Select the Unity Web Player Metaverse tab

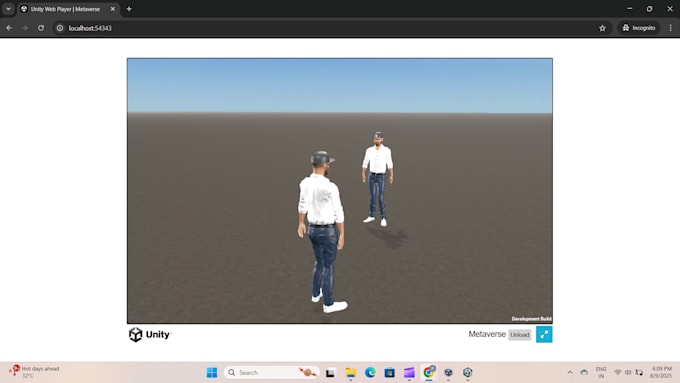click(65, 9)
